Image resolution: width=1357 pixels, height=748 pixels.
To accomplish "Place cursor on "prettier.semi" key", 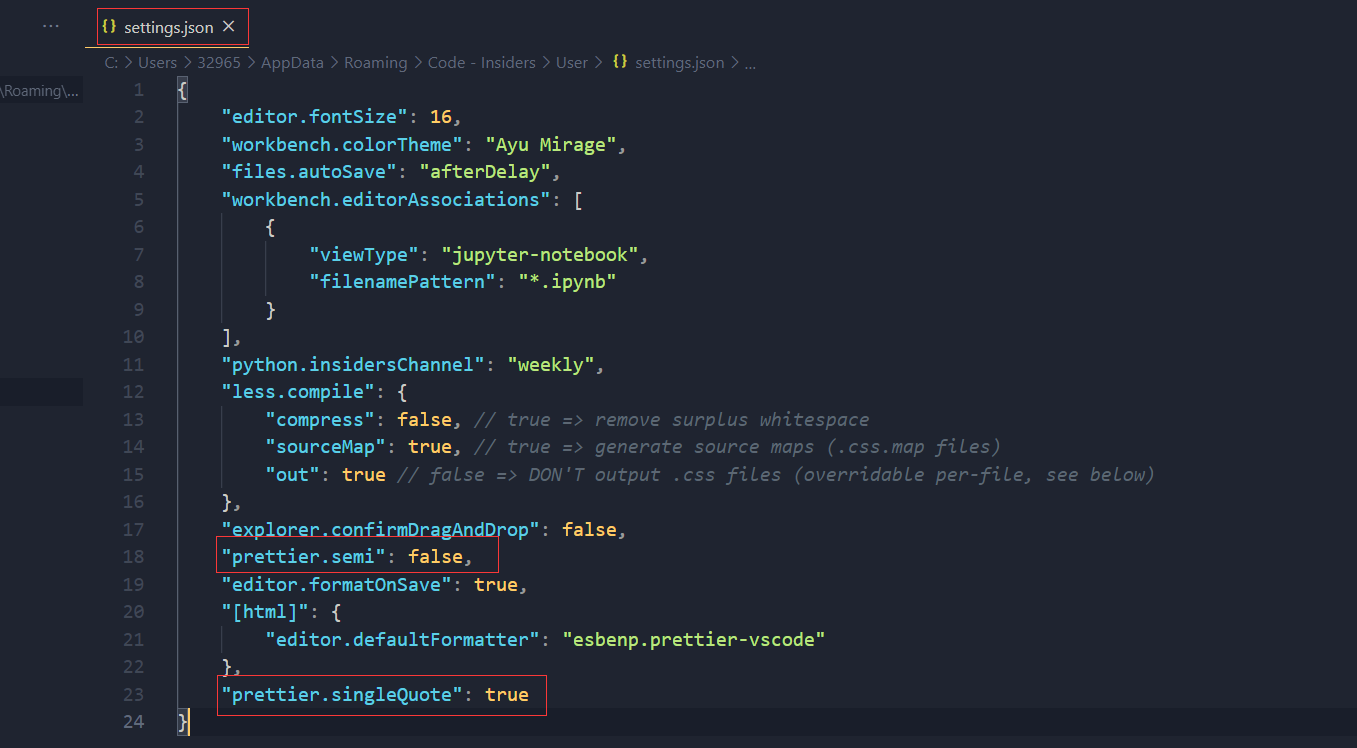I will click(304, 557).
